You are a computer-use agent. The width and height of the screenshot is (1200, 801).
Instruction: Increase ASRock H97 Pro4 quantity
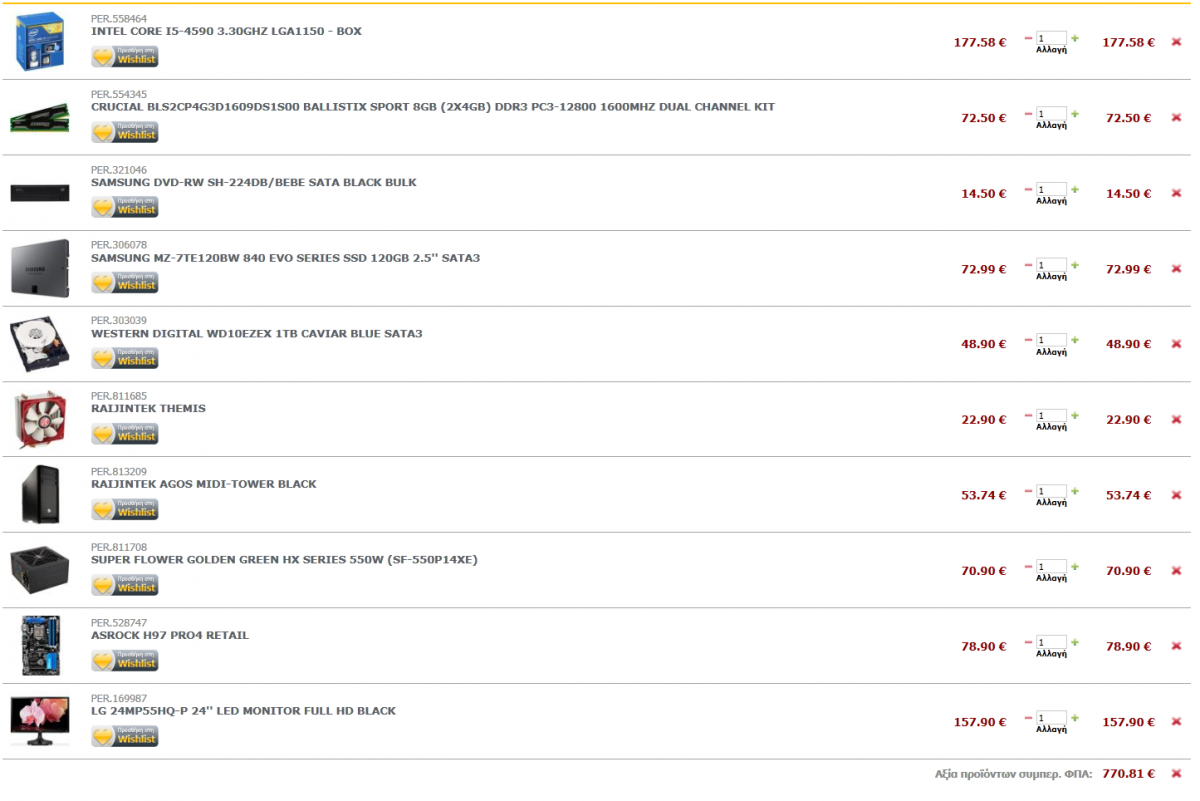pos(1075,642)
